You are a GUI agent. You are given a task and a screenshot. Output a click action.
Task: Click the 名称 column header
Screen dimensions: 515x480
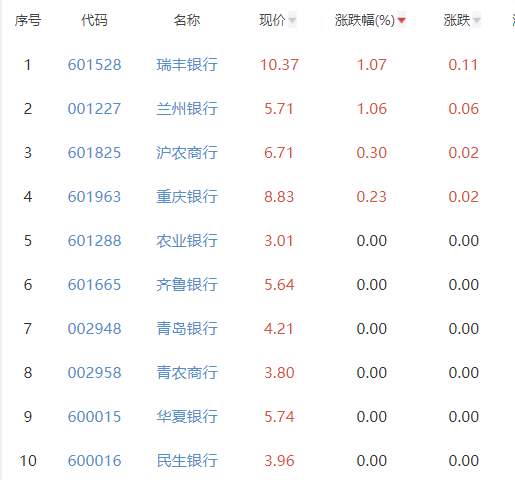[x=187, y=20]
